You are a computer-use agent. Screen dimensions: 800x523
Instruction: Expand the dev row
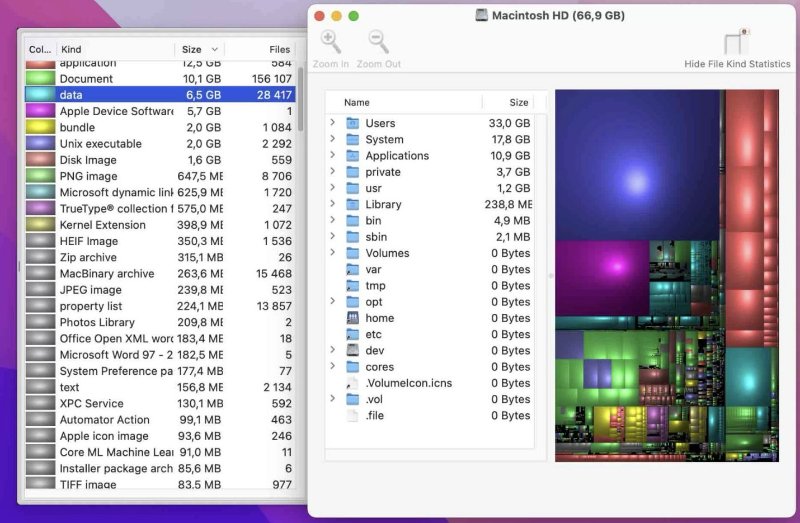[333, 350]
